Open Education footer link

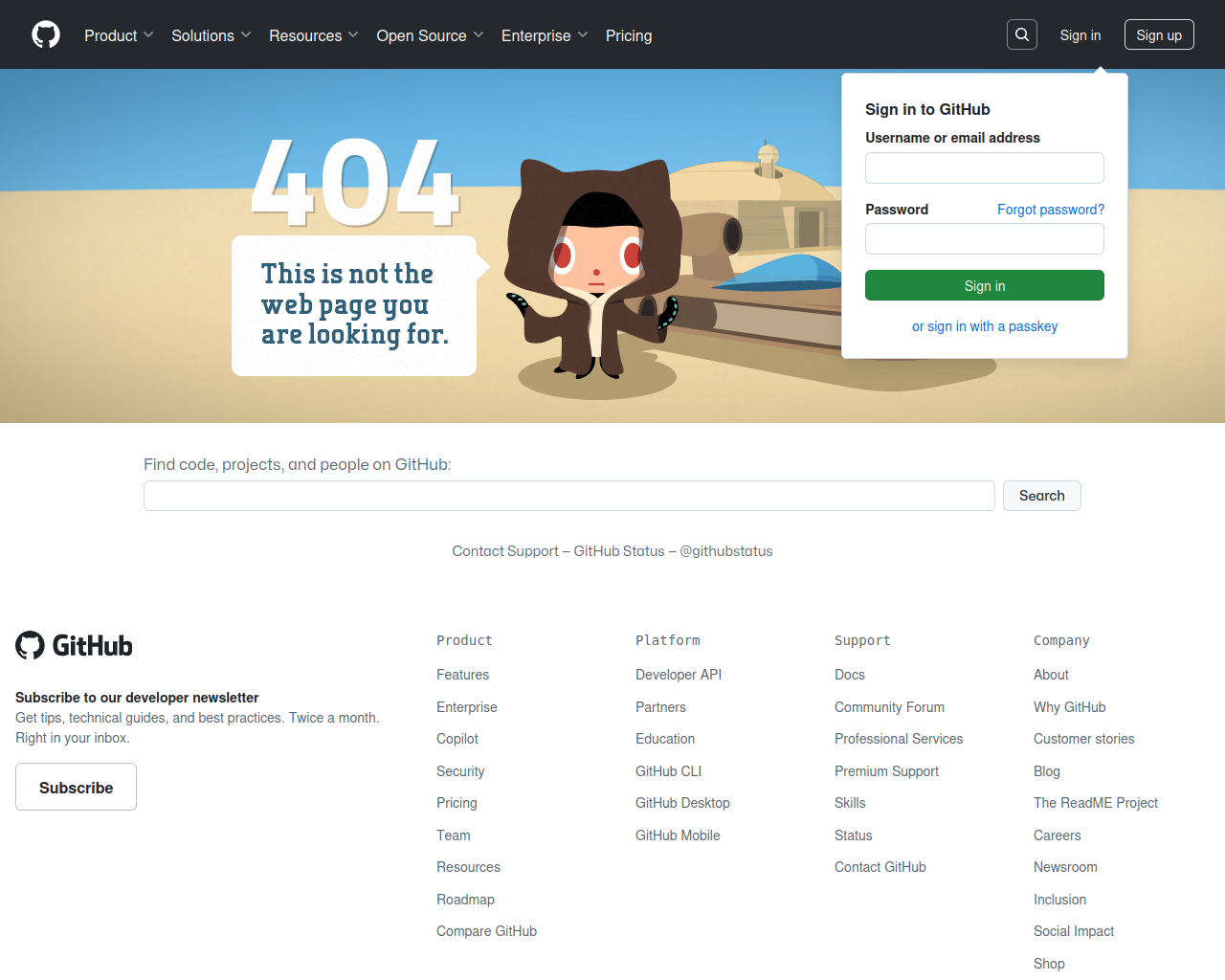[x=665, y=739]
